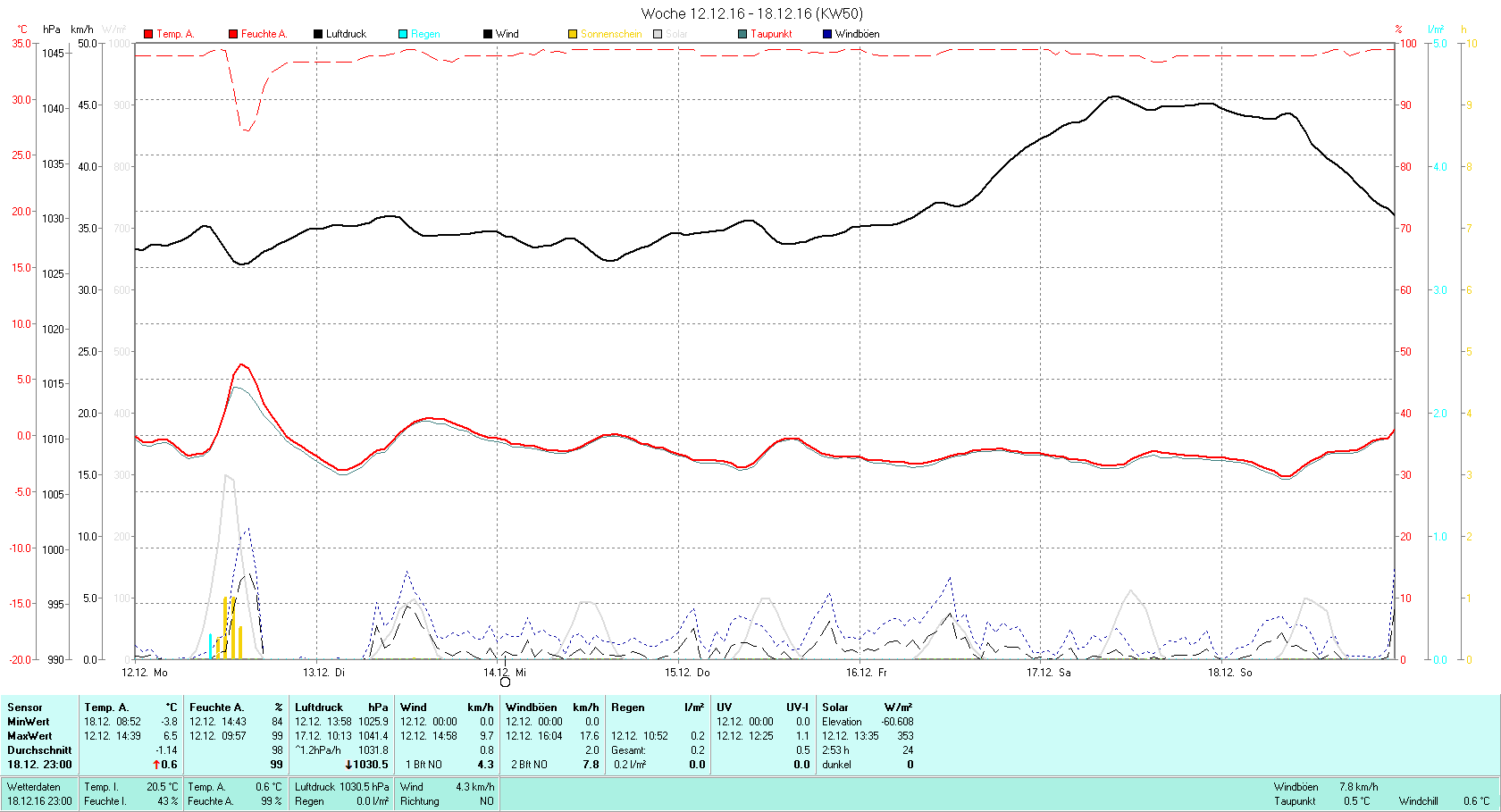Image resolution: width=1501 pixels, height=812 pixels.
Task: Click the Feuchte I. value 43 %
Action: tap(167, 801)
